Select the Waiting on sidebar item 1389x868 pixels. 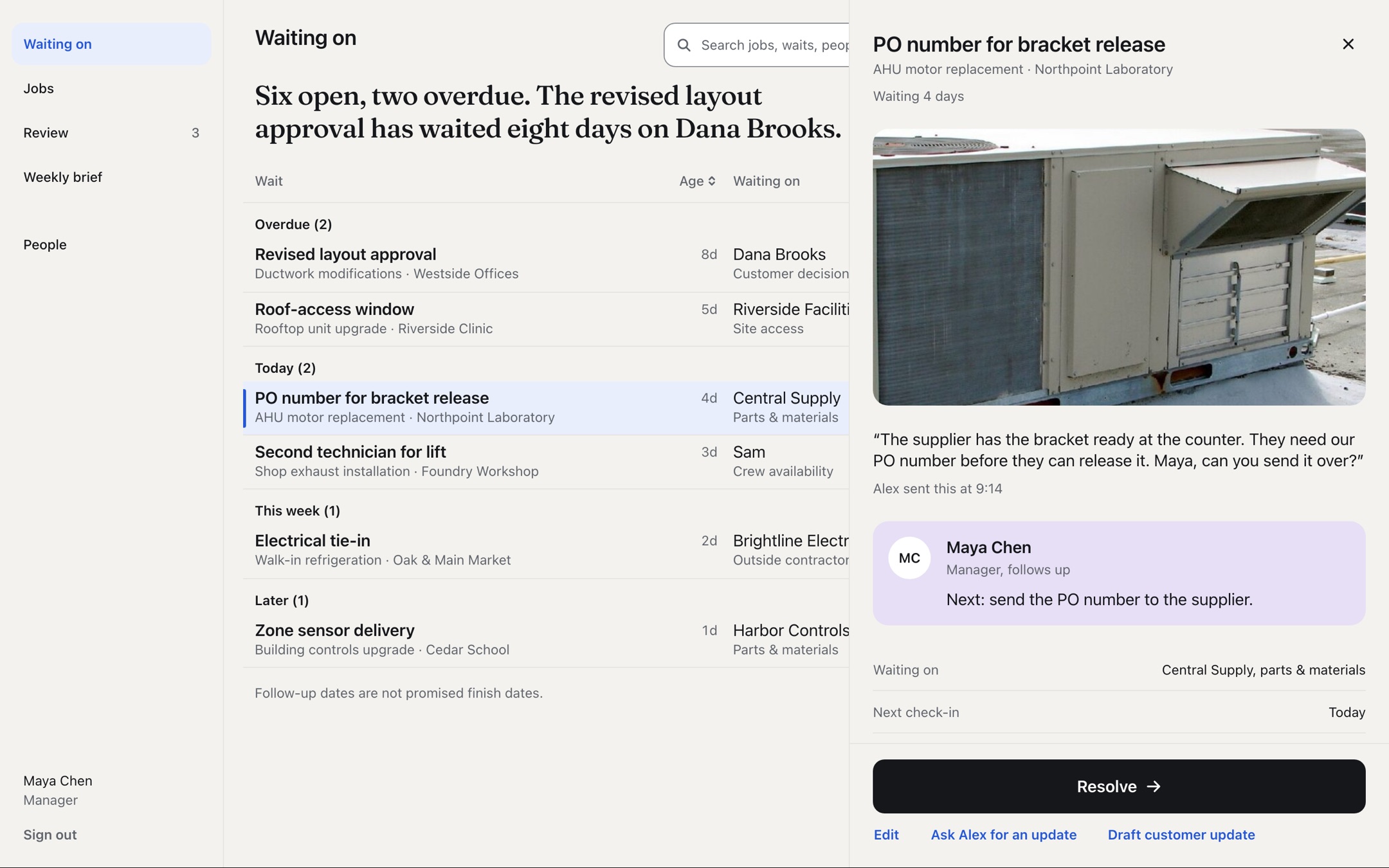(111, 44)
